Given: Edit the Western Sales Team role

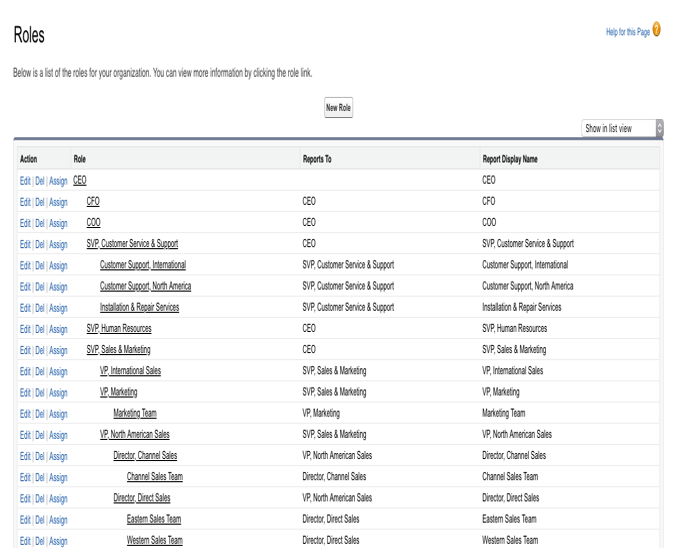Looking at the screenshot, I should click(x=25, y=541).
